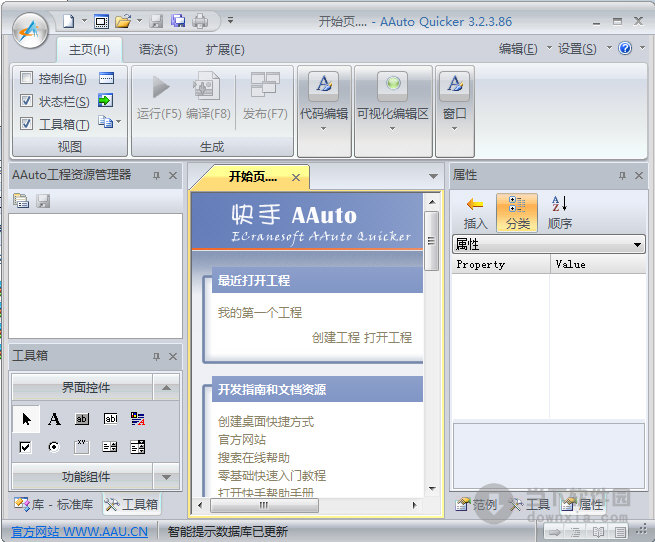Select the checkbox control in toolbox
Image resolution: width=655 pixels, height=542 pixels.
click(25, 447)
